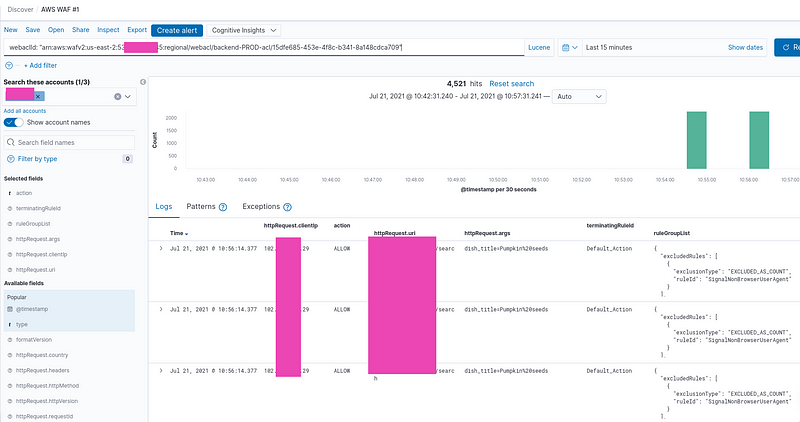Select terminatingRuleId selected field
The width and height of the screenshot is (800, 422).
38,208
